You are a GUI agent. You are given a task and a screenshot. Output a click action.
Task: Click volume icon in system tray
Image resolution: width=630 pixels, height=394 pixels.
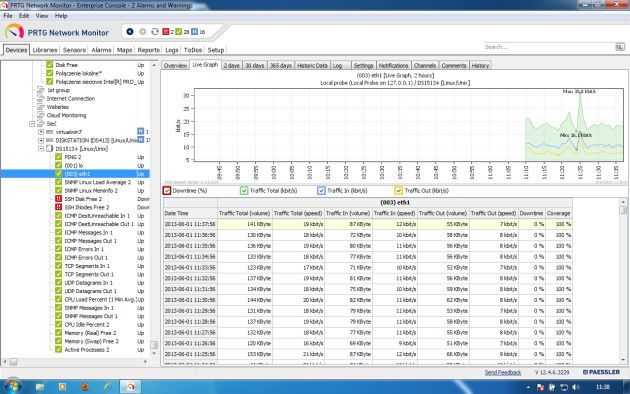tap(576, 387)
